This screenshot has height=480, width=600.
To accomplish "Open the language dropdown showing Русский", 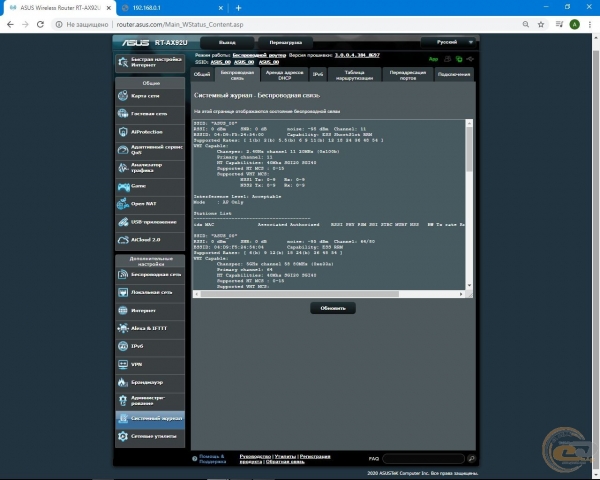I will 448,42.
